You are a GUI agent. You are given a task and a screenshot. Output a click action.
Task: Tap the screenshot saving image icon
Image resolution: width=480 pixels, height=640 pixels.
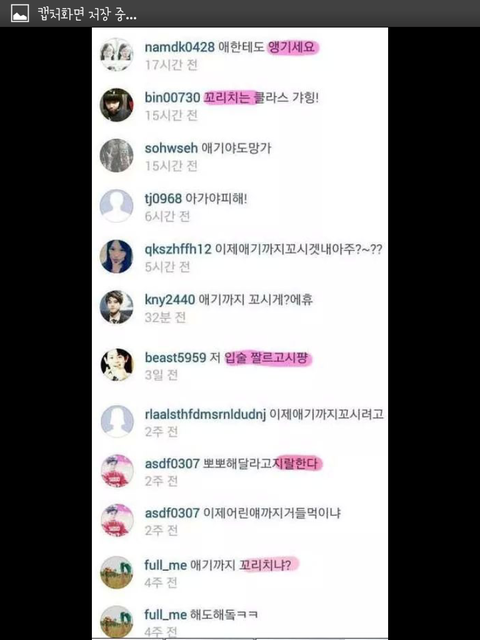point(20,13)
